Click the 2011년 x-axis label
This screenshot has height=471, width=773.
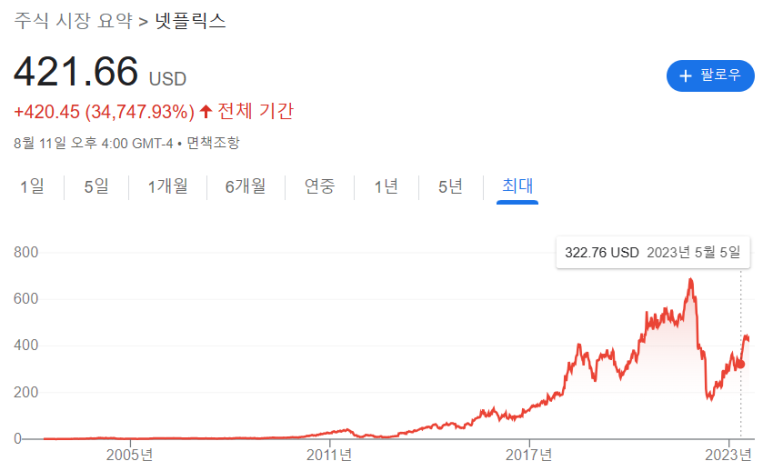pos(329,454)
